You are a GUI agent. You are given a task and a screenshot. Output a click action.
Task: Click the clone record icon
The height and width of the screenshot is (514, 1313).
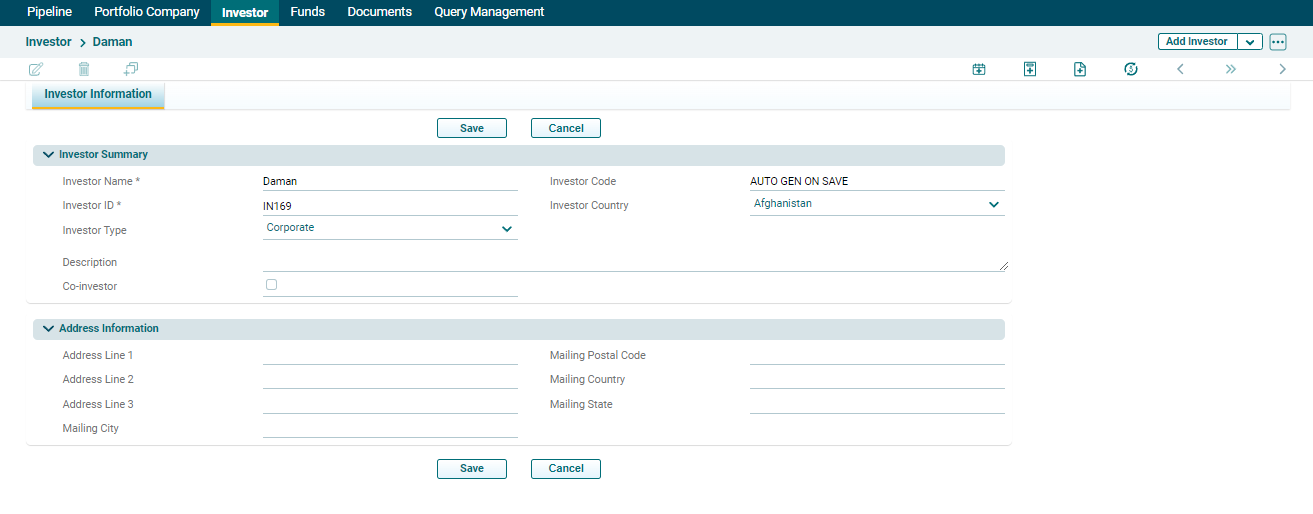[x=131, y=69]
